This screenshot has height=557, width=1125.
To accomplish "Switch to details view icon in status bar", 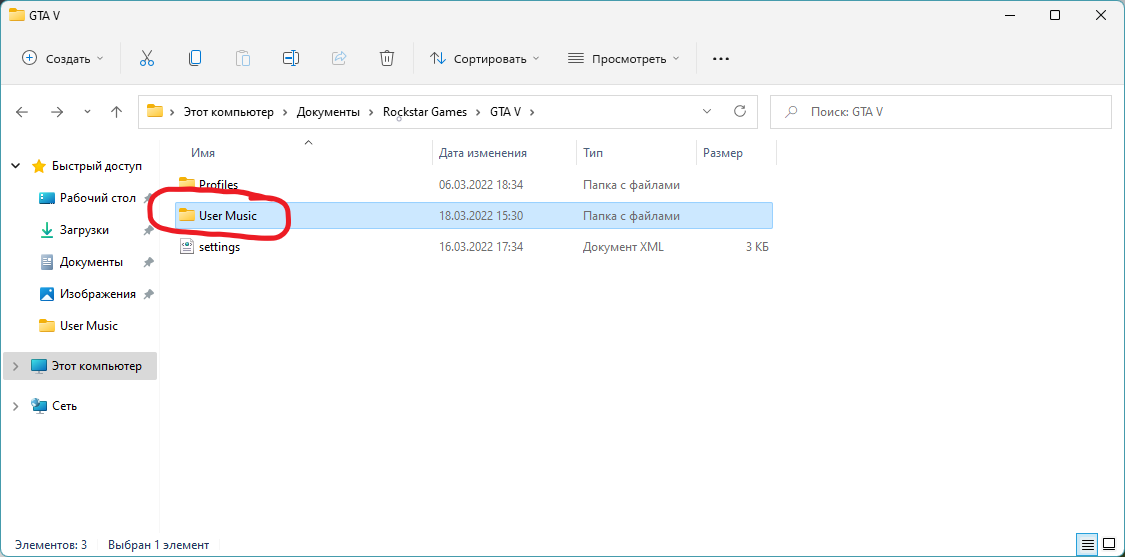I will (x=1088, y=543).
